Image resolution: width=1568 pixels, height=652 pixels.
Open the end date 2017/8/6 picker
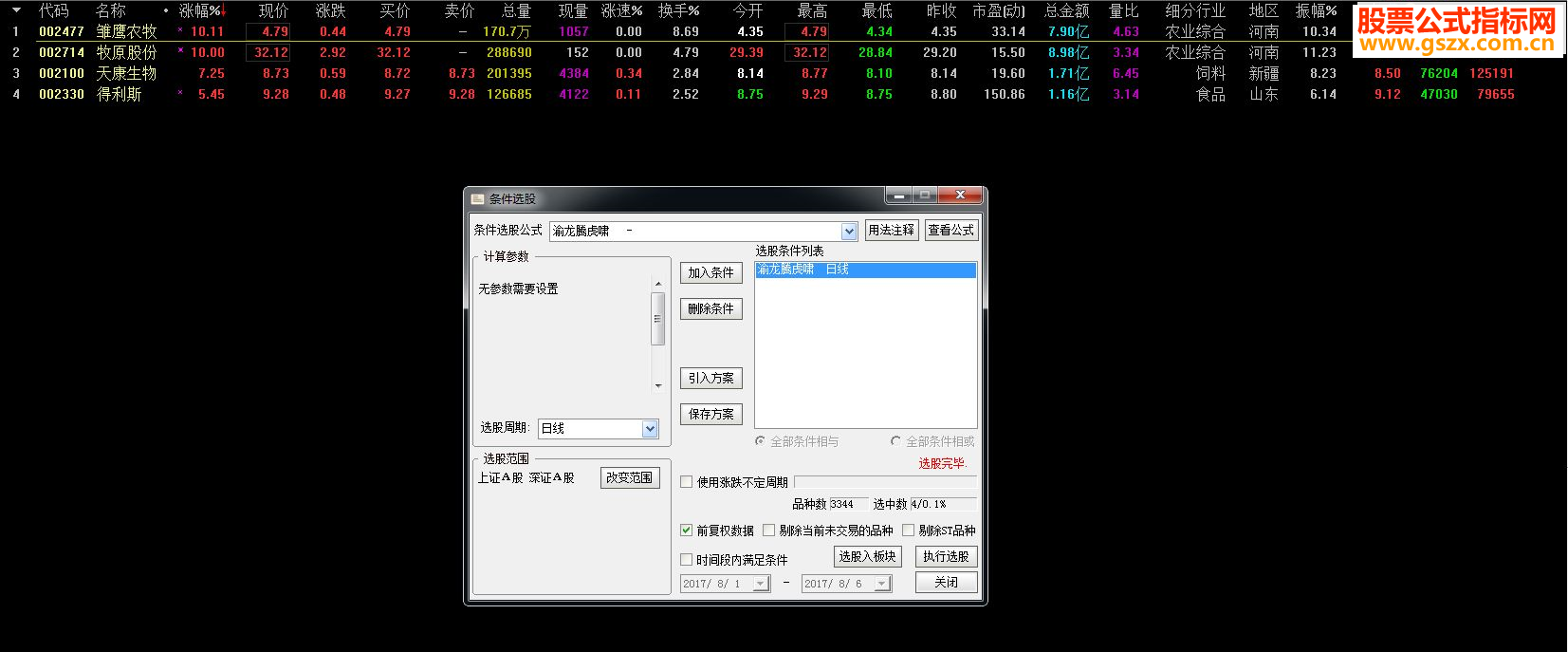pyautogui.click(x=882, y=584)
